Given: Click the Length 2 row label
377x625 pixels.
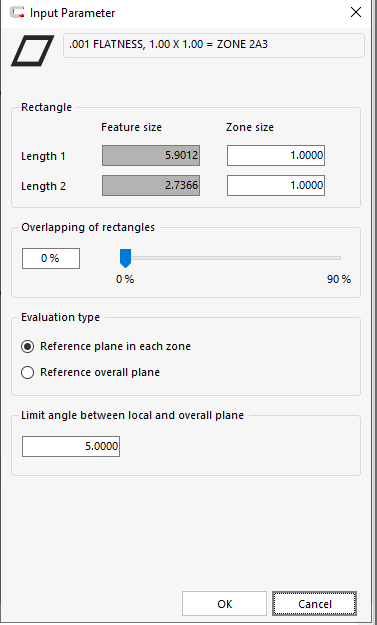Looking at the screenshot, I should (x=43, y=186).
